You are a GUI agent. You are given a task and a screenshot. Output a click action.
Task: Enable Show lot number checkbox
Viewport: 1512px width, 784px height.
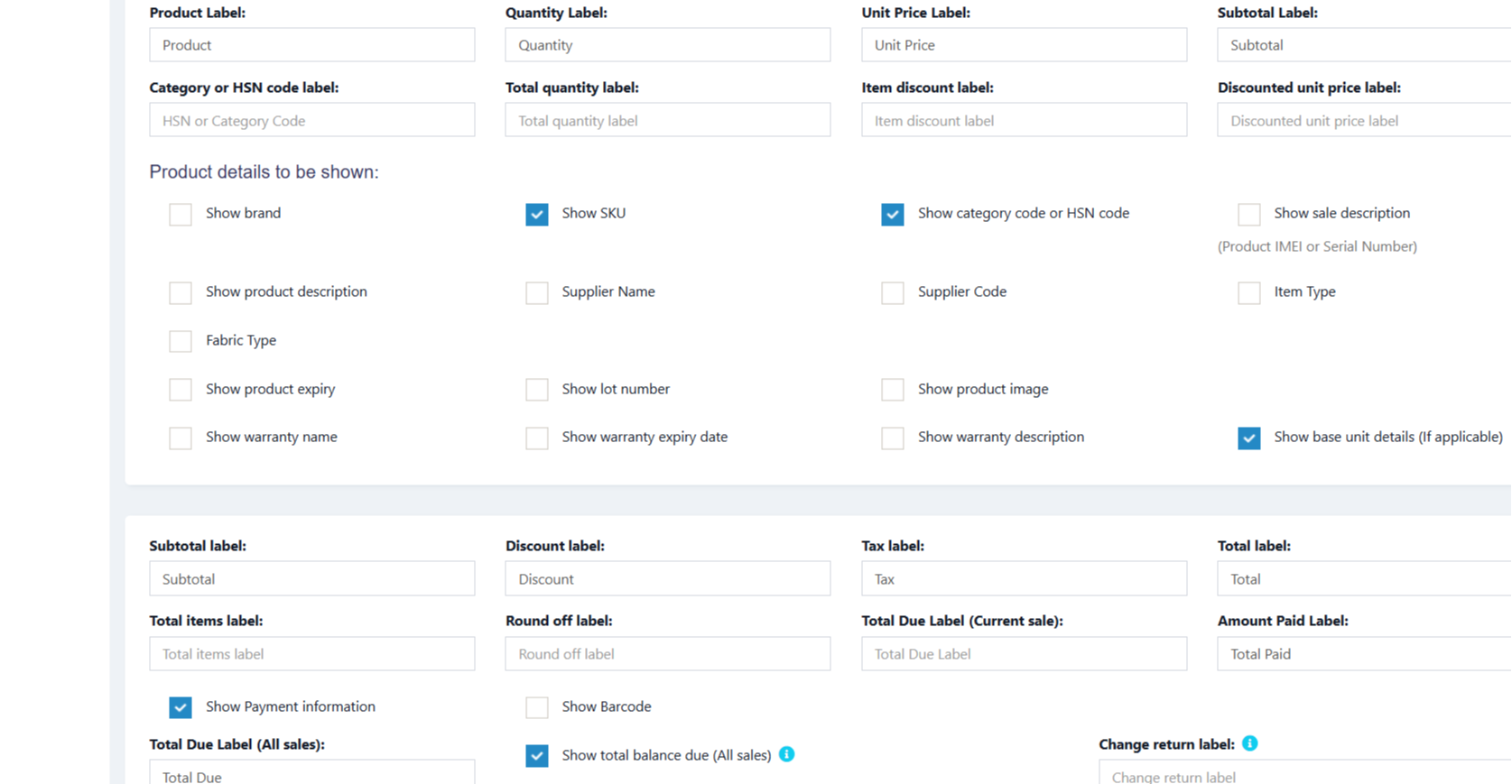537,390
